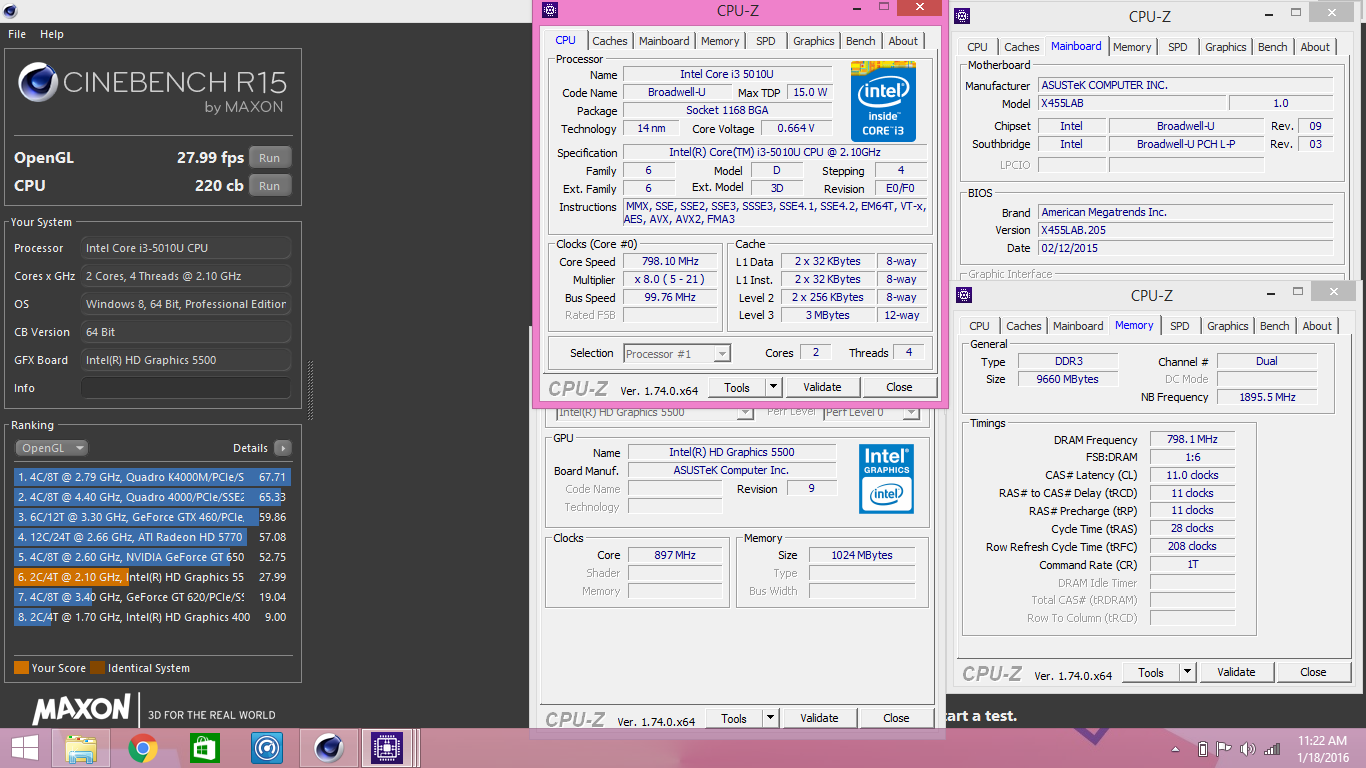Open About tab in pink CPU-Z window
The image size is (1366, 768).
[903, 41]
